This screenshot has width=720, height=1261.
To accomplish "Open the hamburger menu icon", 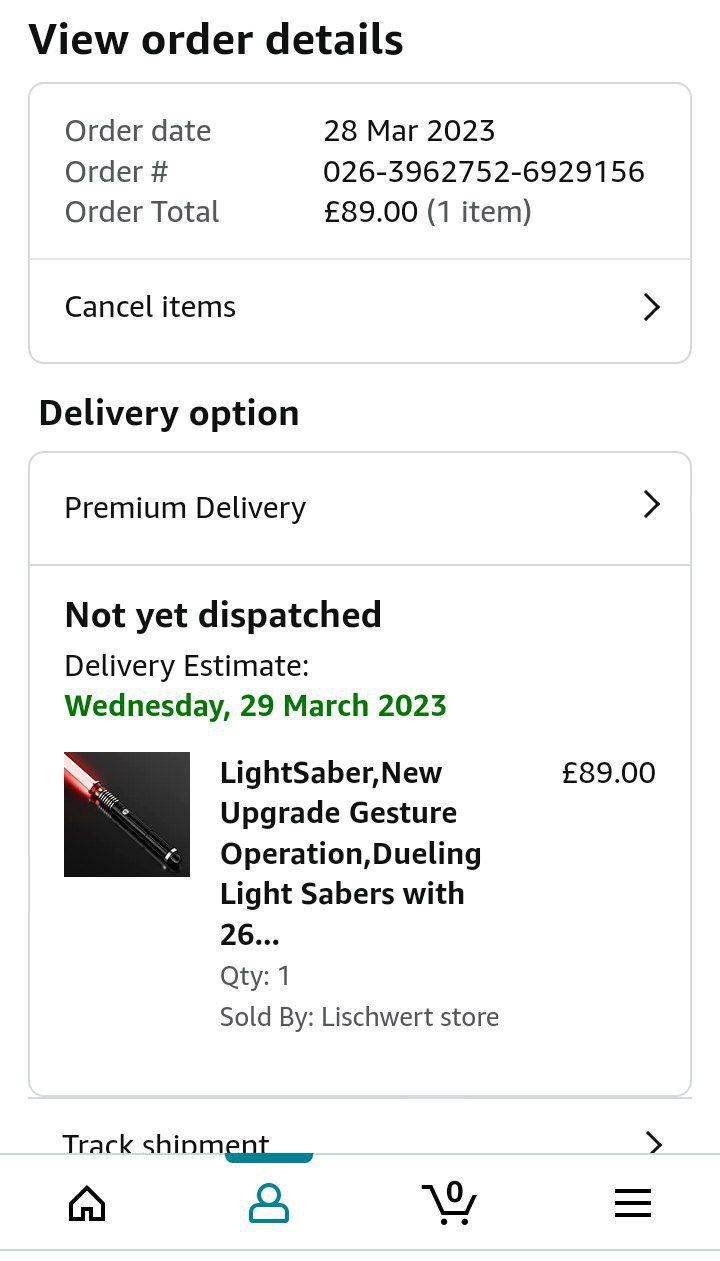I will coord(632,1203).
